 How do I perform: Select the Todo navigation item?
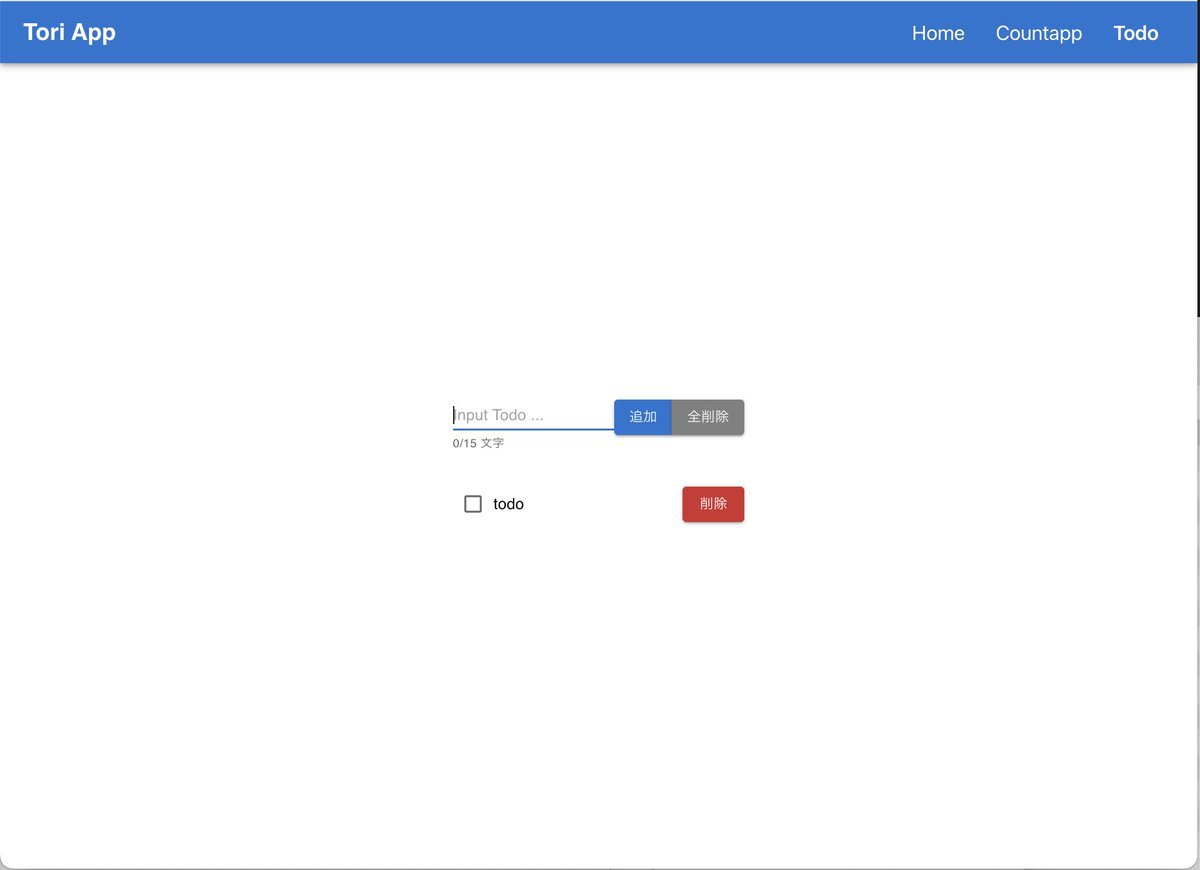pyautogui.click(x=1136, y=33)
